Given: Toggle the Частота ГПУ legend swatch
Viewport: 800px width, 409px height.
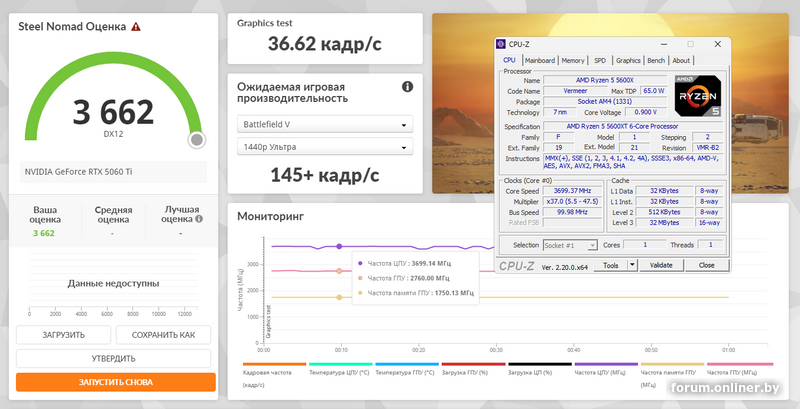Looking at the screenshot, I should point(740,364).
